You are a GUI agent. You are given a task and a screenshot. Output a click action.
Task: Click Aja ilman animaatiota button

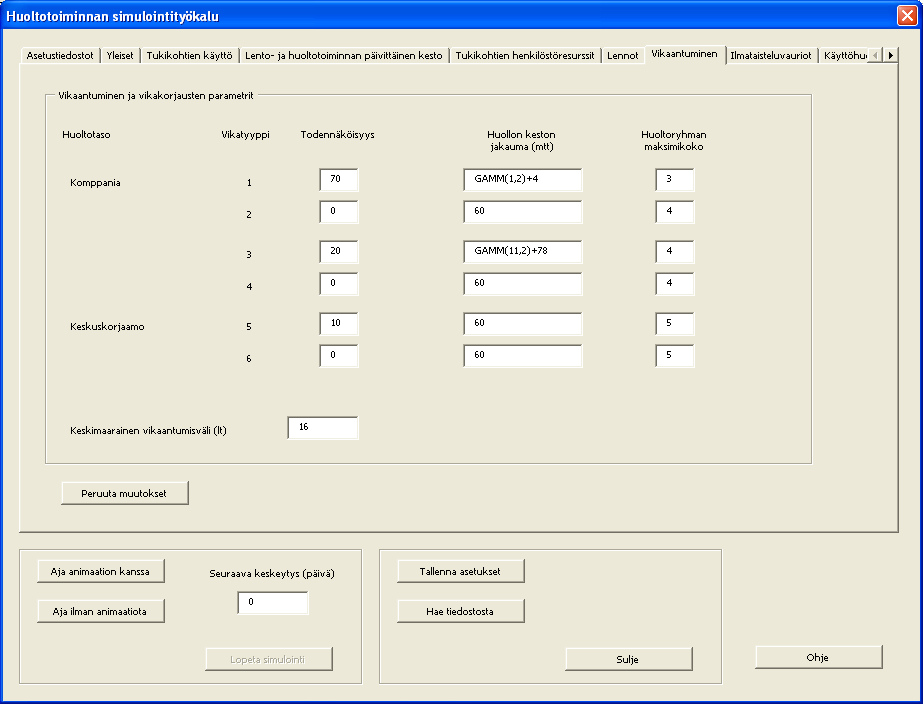coord(101,611)
